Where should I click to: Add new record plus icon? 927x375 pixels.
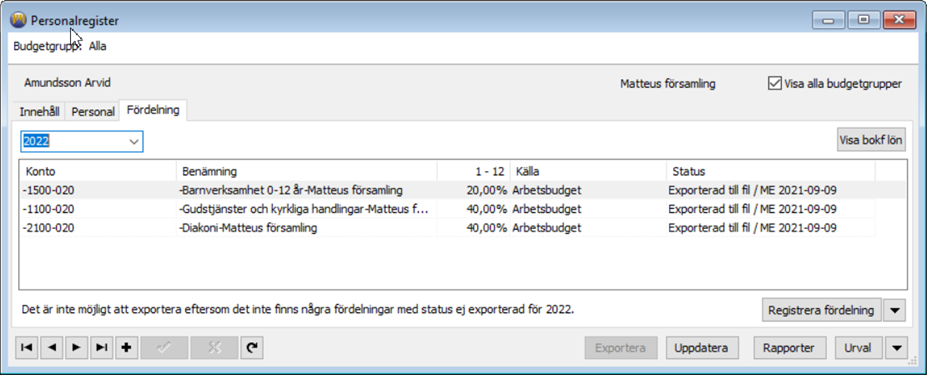coord(126,348)
